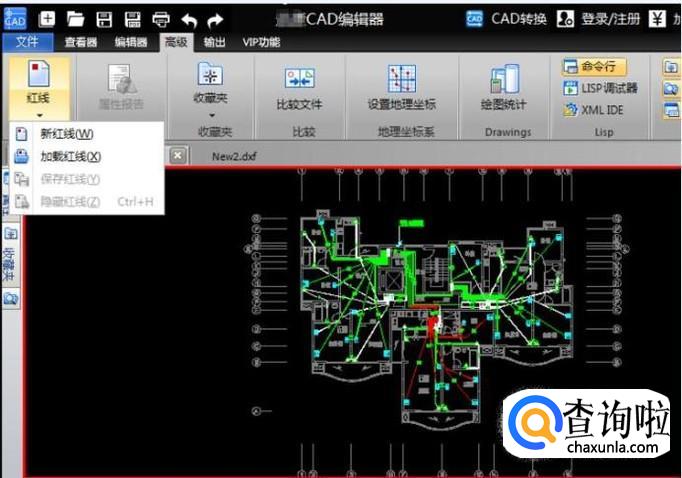Click 比较文件 compare files icon
This screenshot has height=478, width=682.
point(300,79)
